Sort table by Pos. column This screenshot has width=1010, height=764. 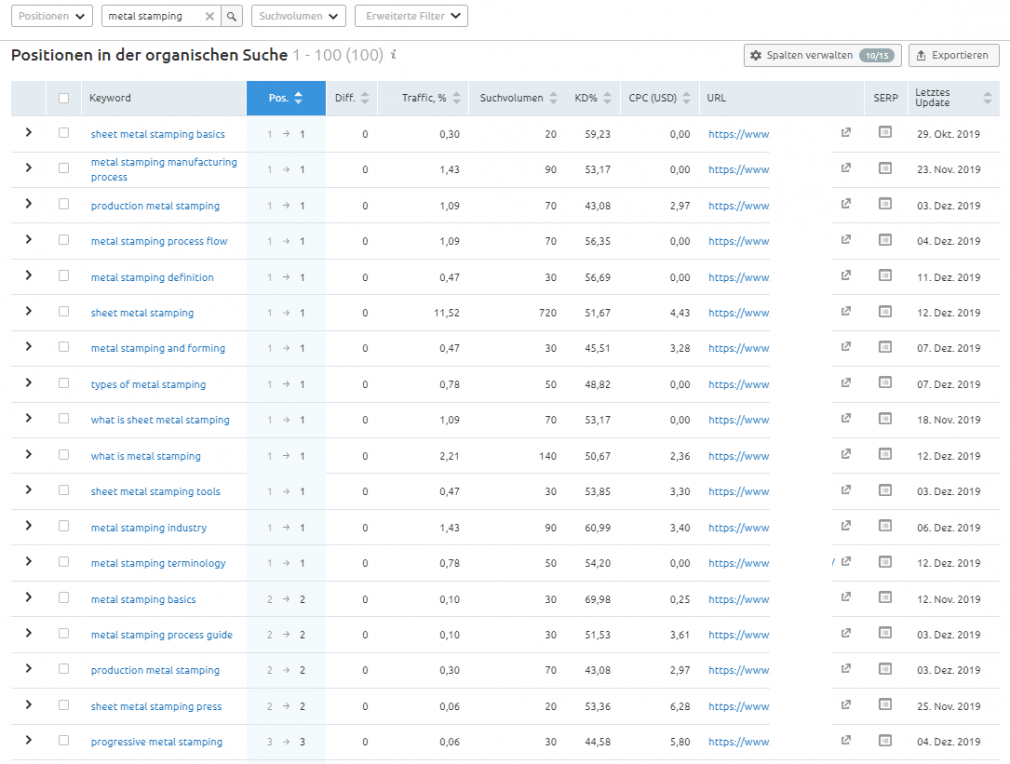tap(286, 98)
